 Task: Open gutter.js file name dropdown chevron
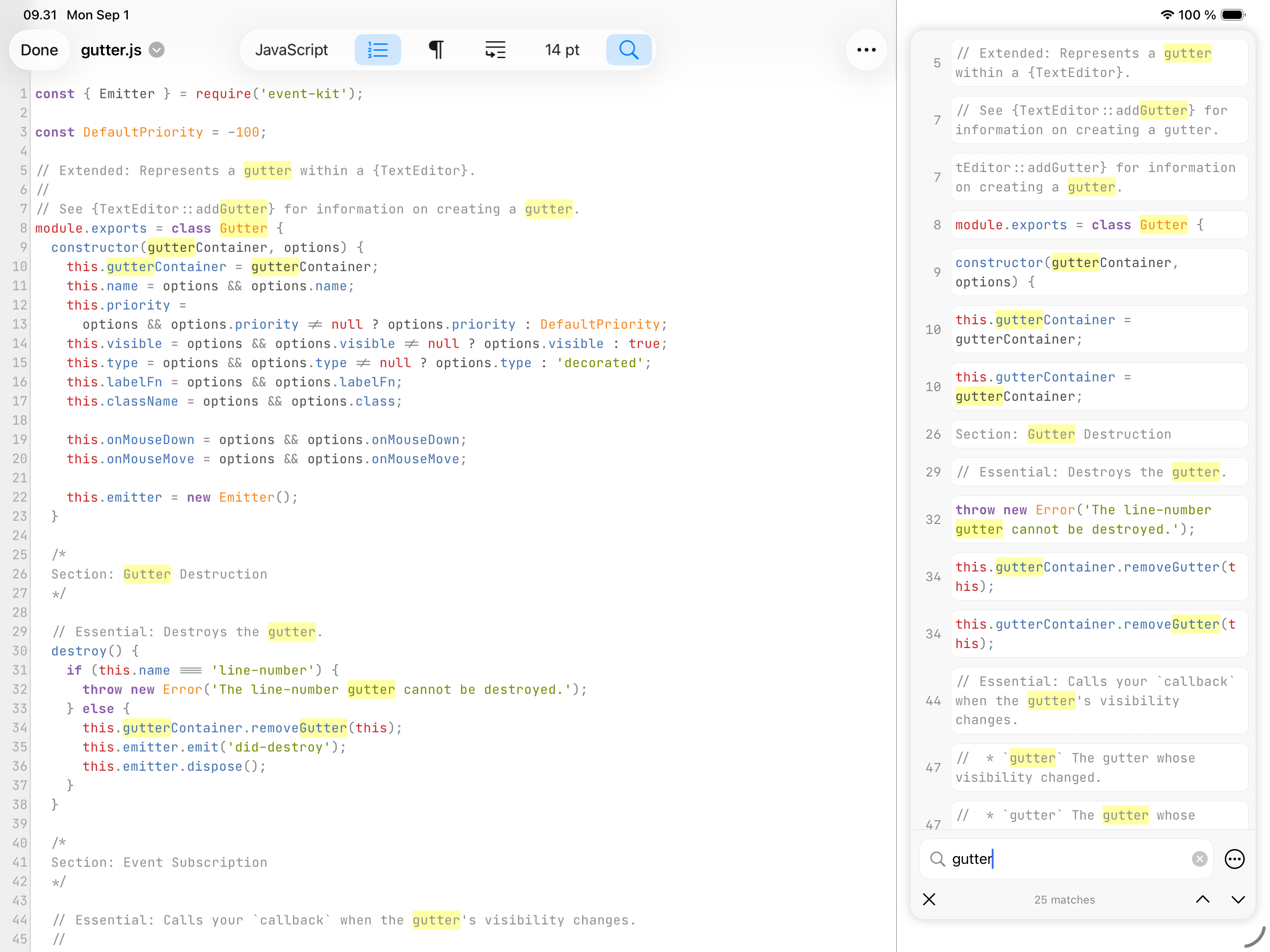(157, 50)
